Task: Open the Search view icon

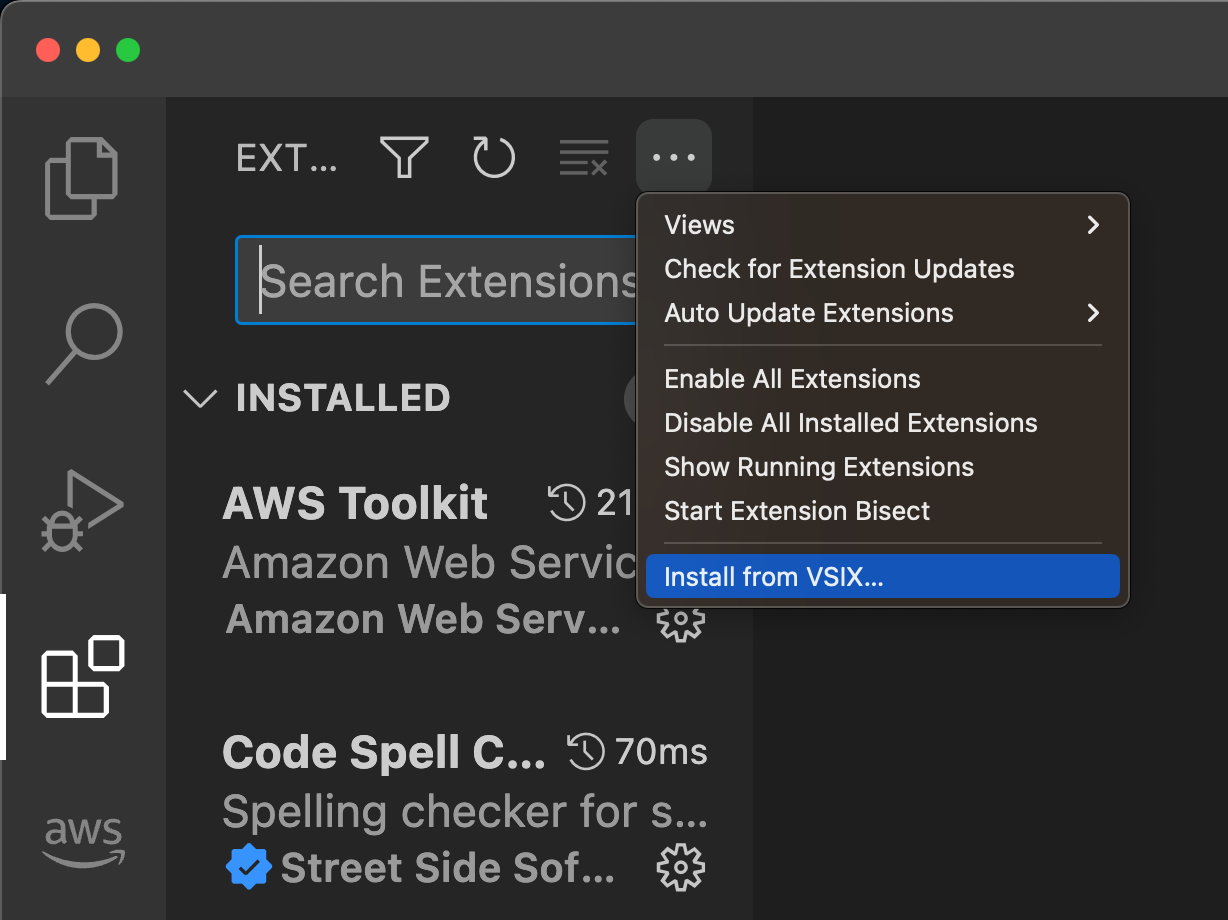Action: pos(84,345)
